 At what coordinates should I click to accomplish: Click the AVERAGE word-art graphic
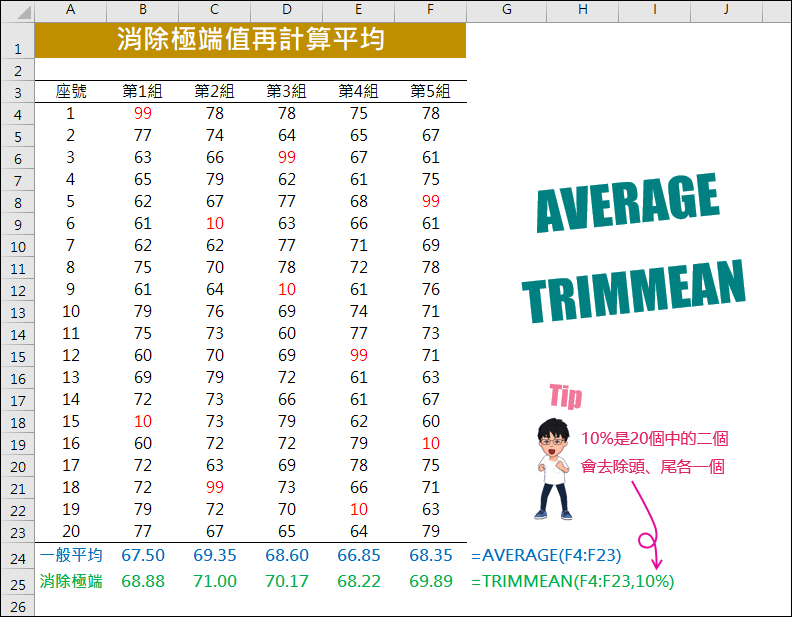[627, 202]
